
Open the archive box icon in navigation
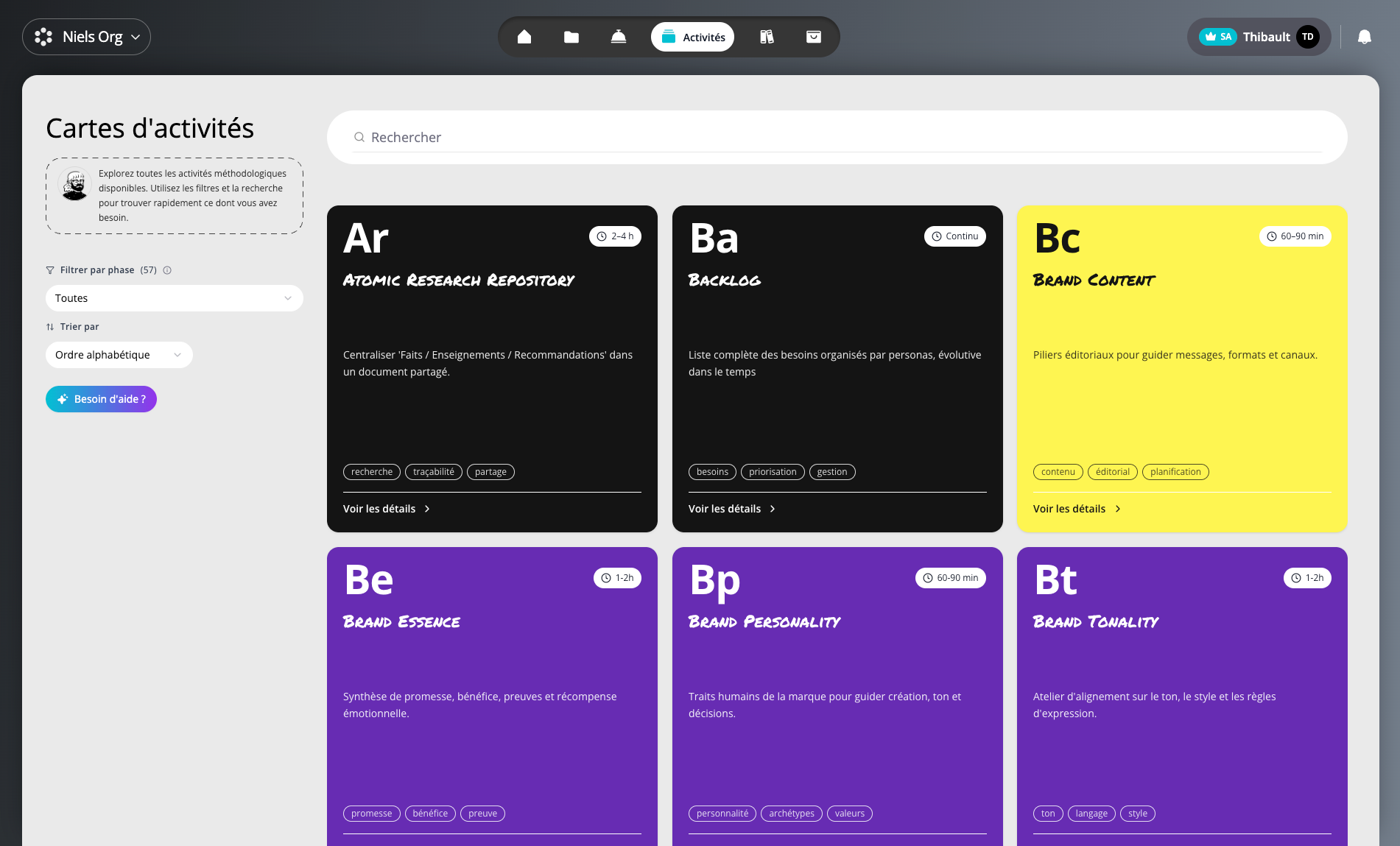[x=814, y=37]
